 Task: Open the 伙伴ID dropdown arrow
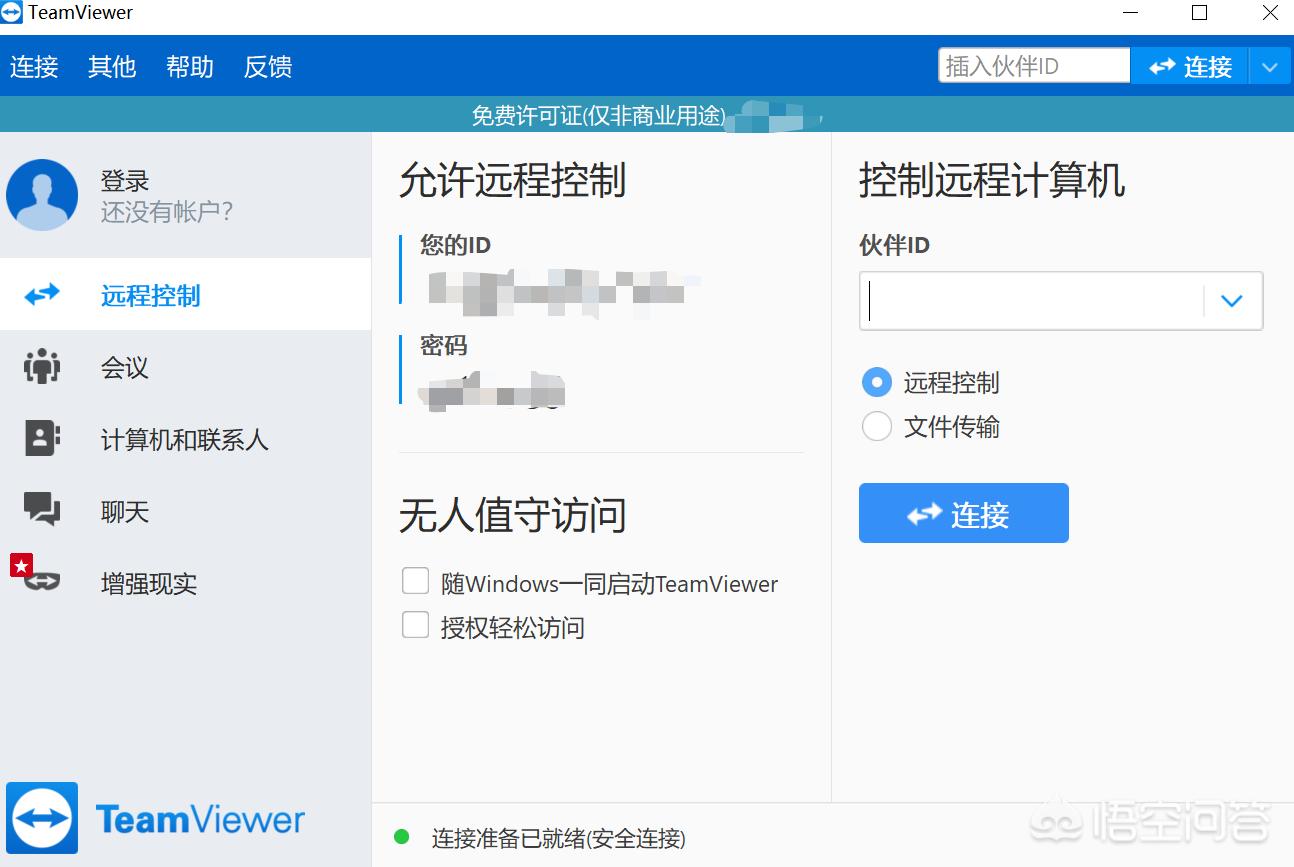(x=1231, y=300)
